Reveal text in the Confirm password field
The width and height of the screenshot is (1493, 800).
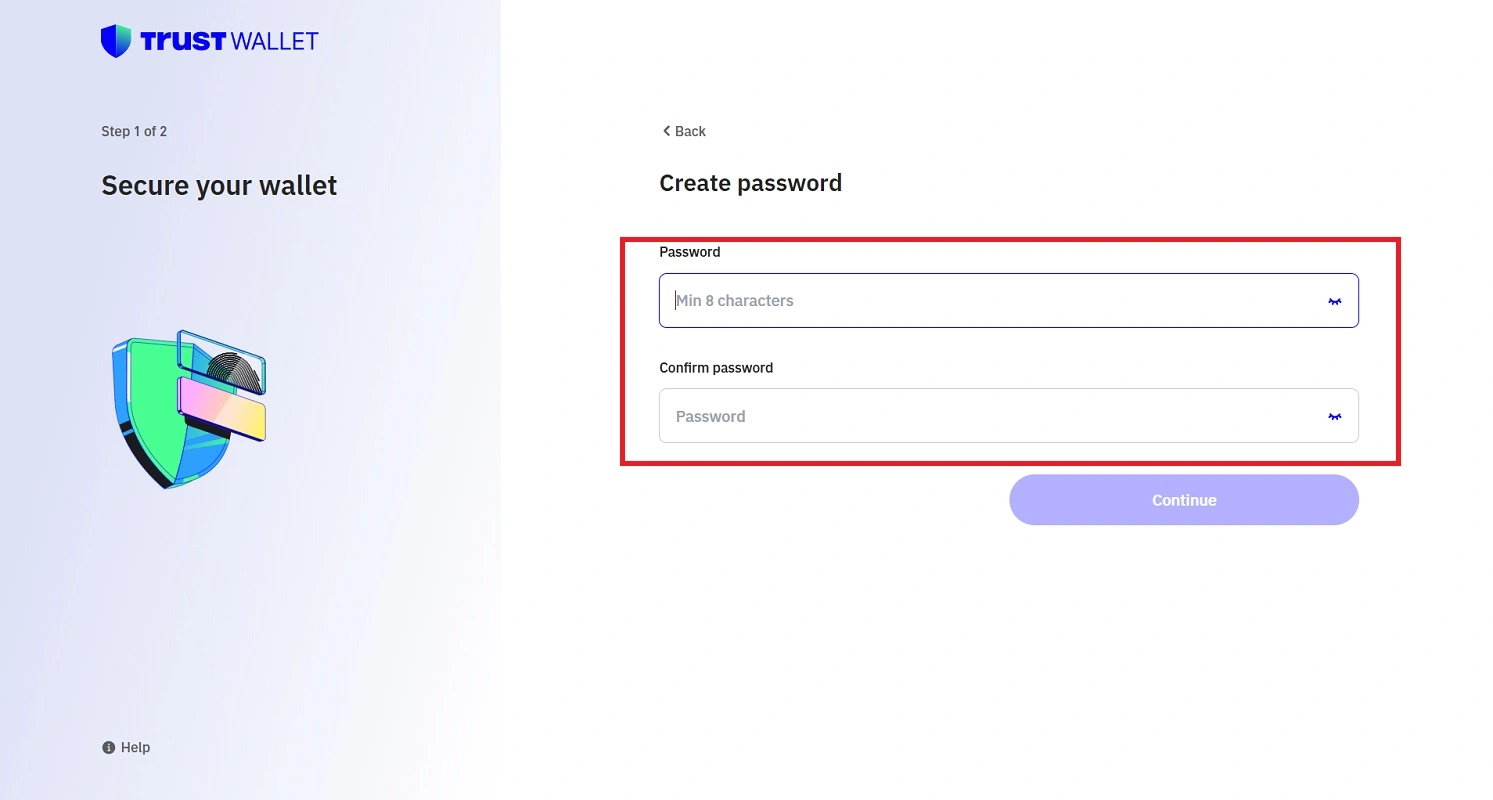coord(1334,417)
